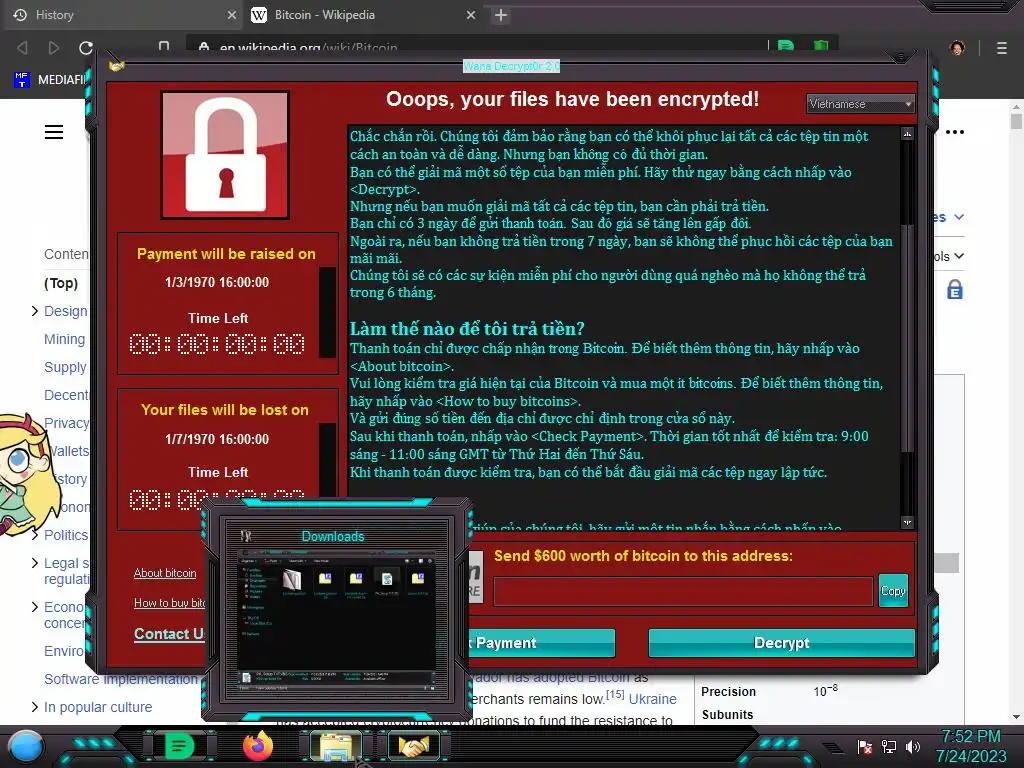The width and height of the screenshot is (1024, 768).
Task: Select the handshake Wana Decrypt0r taskbar icon
Action: tap(414, 746)
